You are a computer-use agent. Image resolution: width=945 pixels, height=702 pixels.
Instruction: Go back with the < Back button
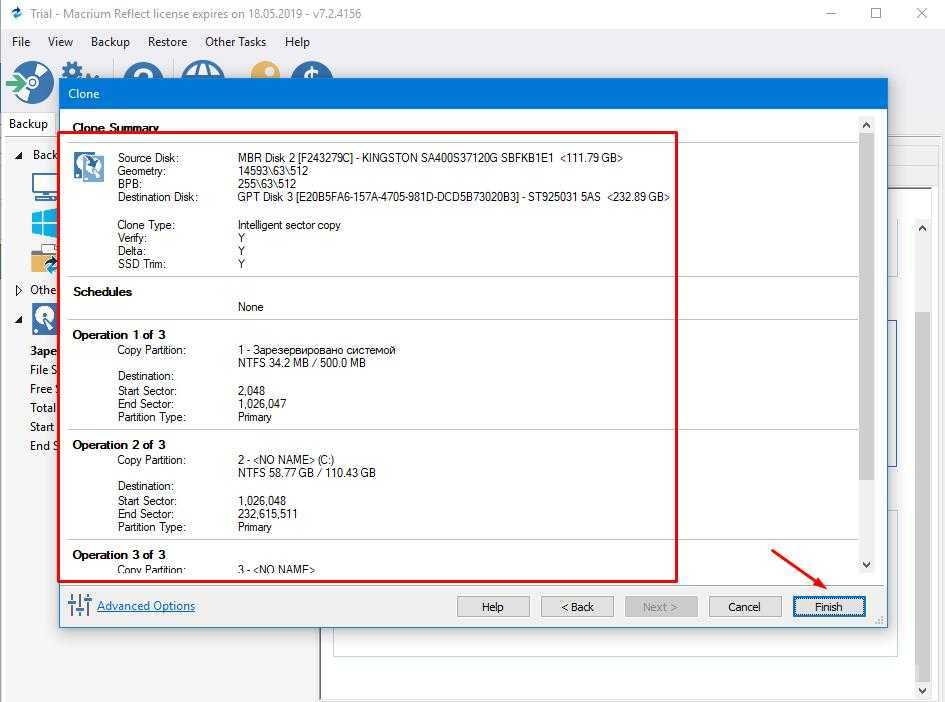(577, 606)
